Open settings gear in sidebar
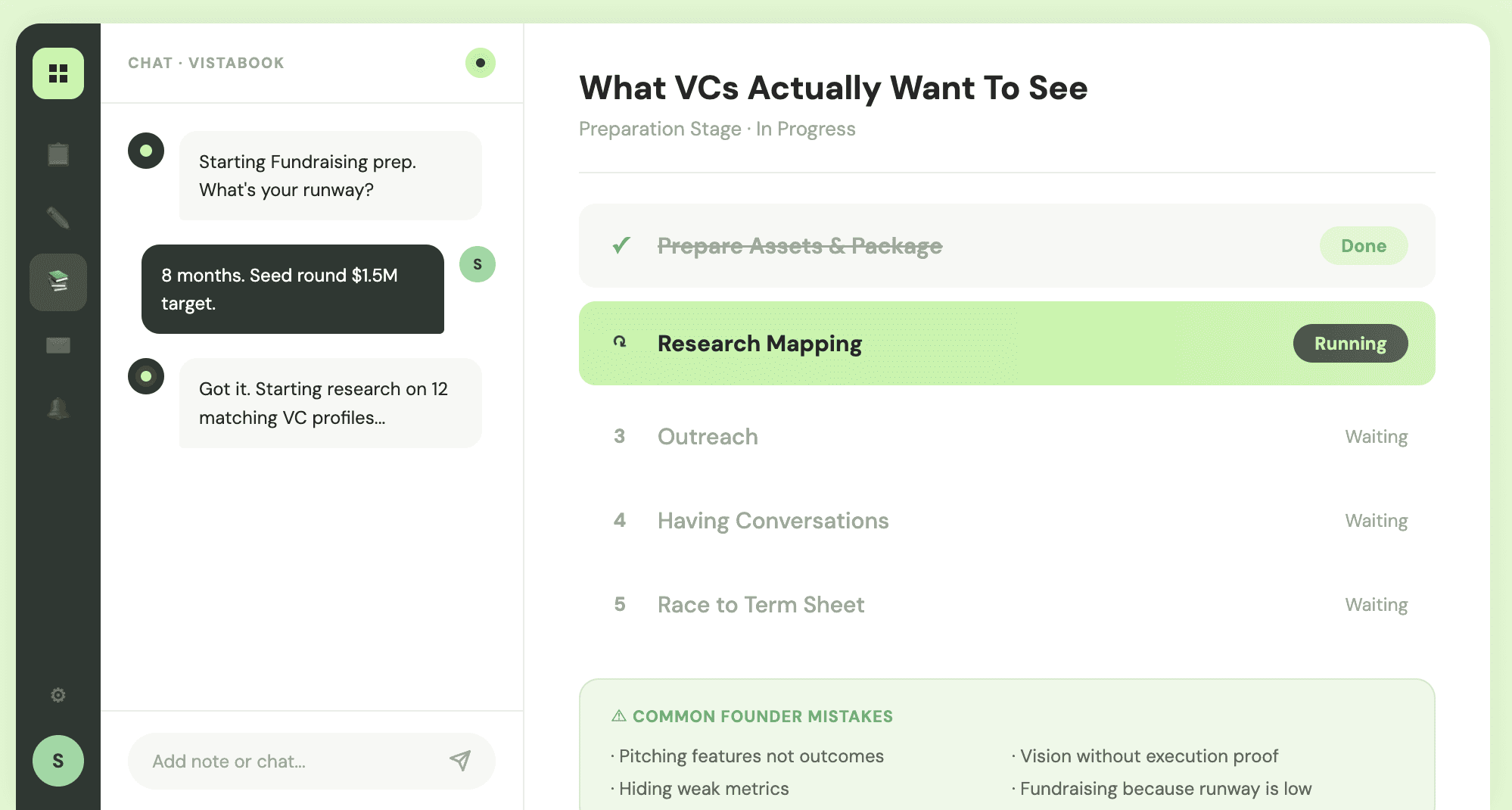Screen dimensions: 1512x810 58,695
